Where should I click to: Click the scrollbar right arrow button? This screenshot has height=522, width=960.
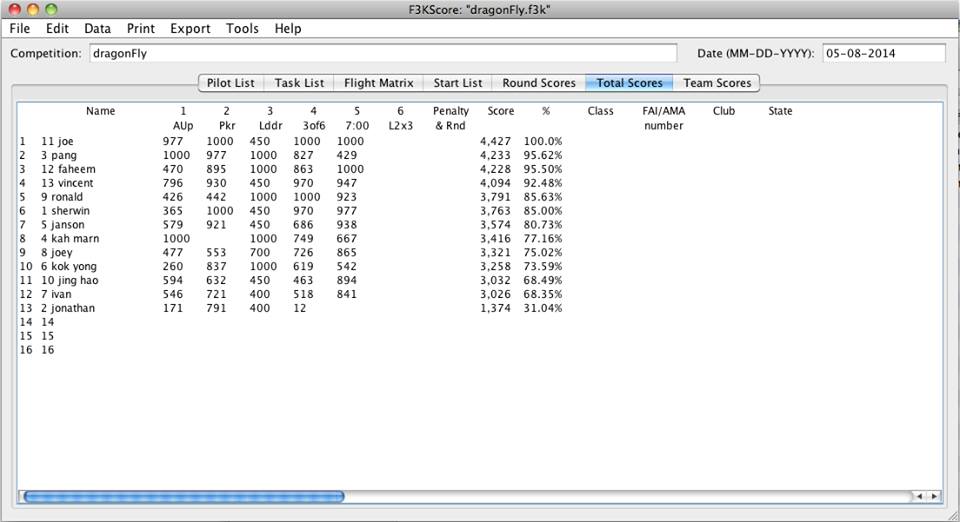[x=934, y=496]
